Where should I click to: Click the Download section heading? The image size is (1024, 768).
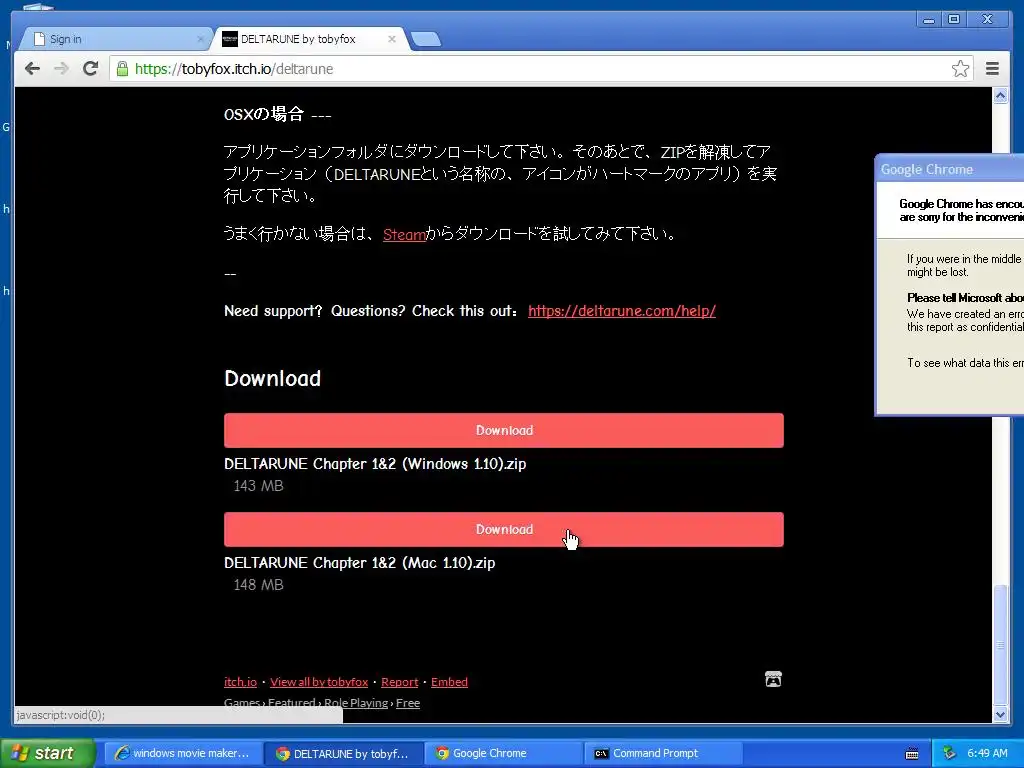coord(272,379)
